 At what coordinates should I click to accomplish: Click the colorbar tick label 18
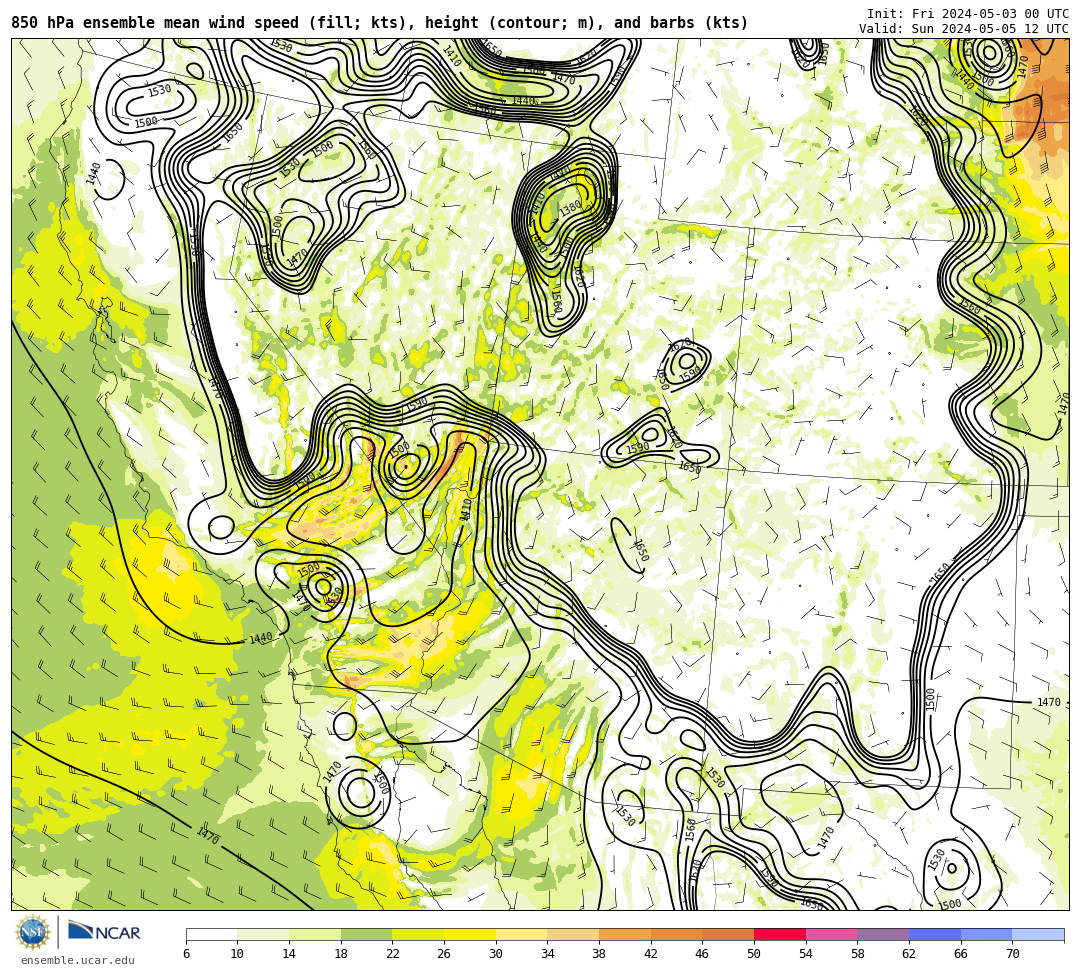coord(341,954)
